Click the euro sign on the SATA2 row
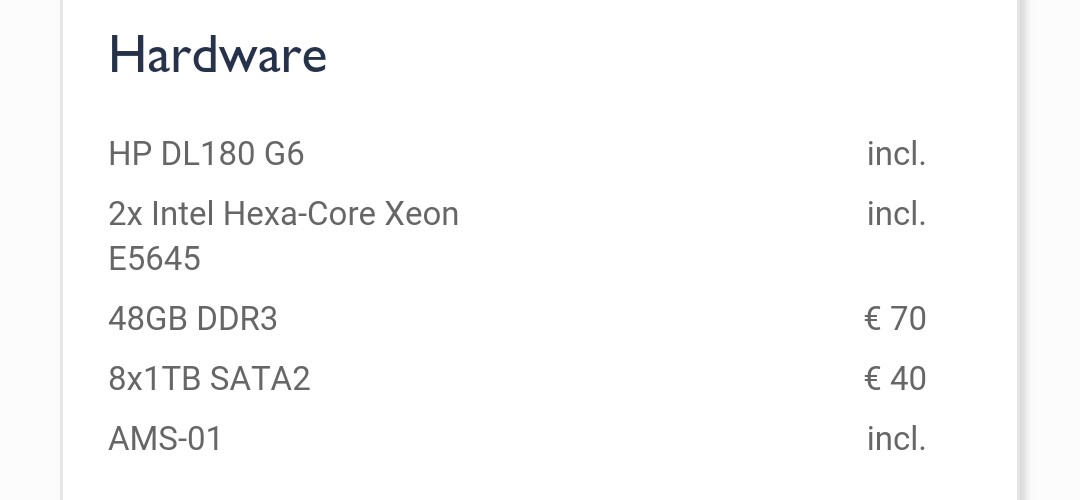The height and width of the screenshot is (500, 1080). (872, 379)
